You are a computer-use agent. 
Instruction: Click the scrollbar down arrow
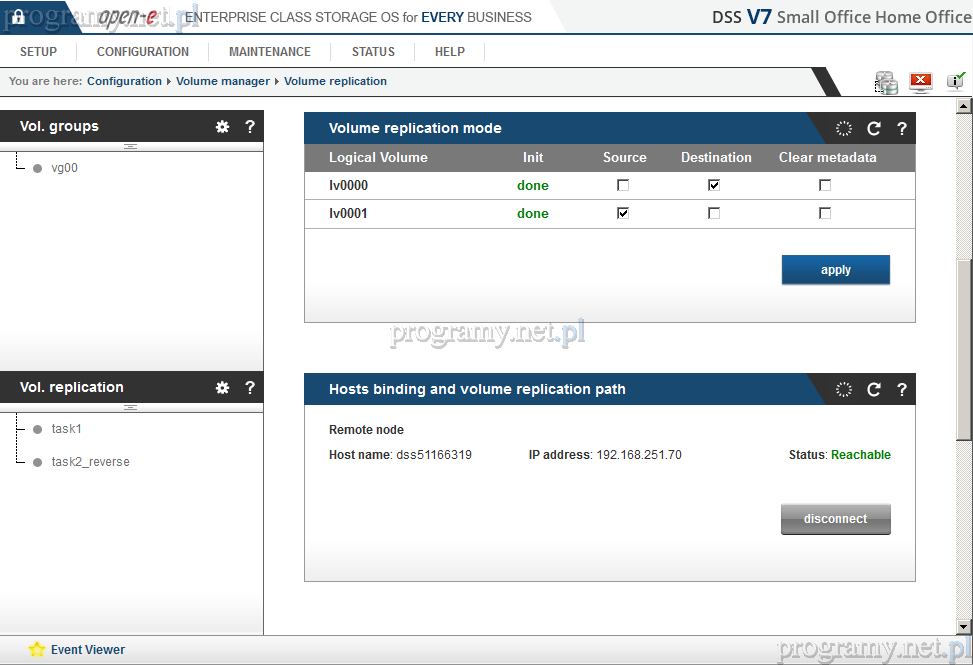964,627
